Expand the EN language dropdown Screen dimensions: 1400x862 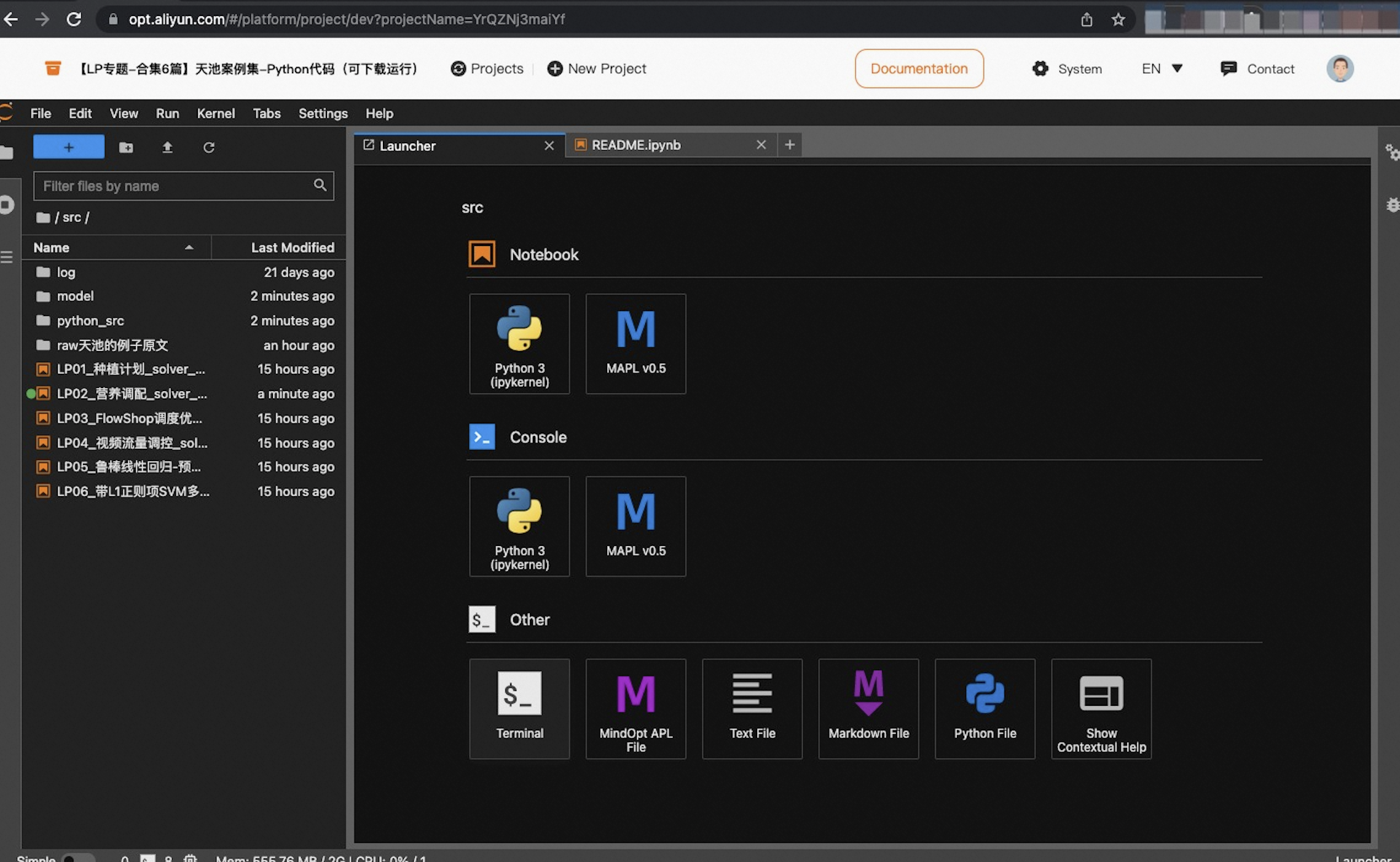point(1162,69)
